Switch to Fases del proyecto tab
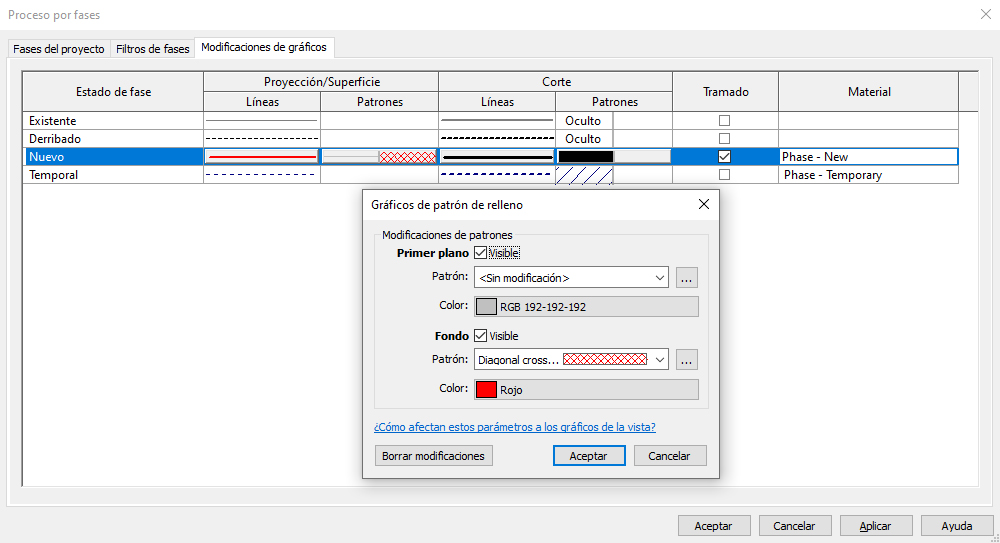 click(59, 49)
